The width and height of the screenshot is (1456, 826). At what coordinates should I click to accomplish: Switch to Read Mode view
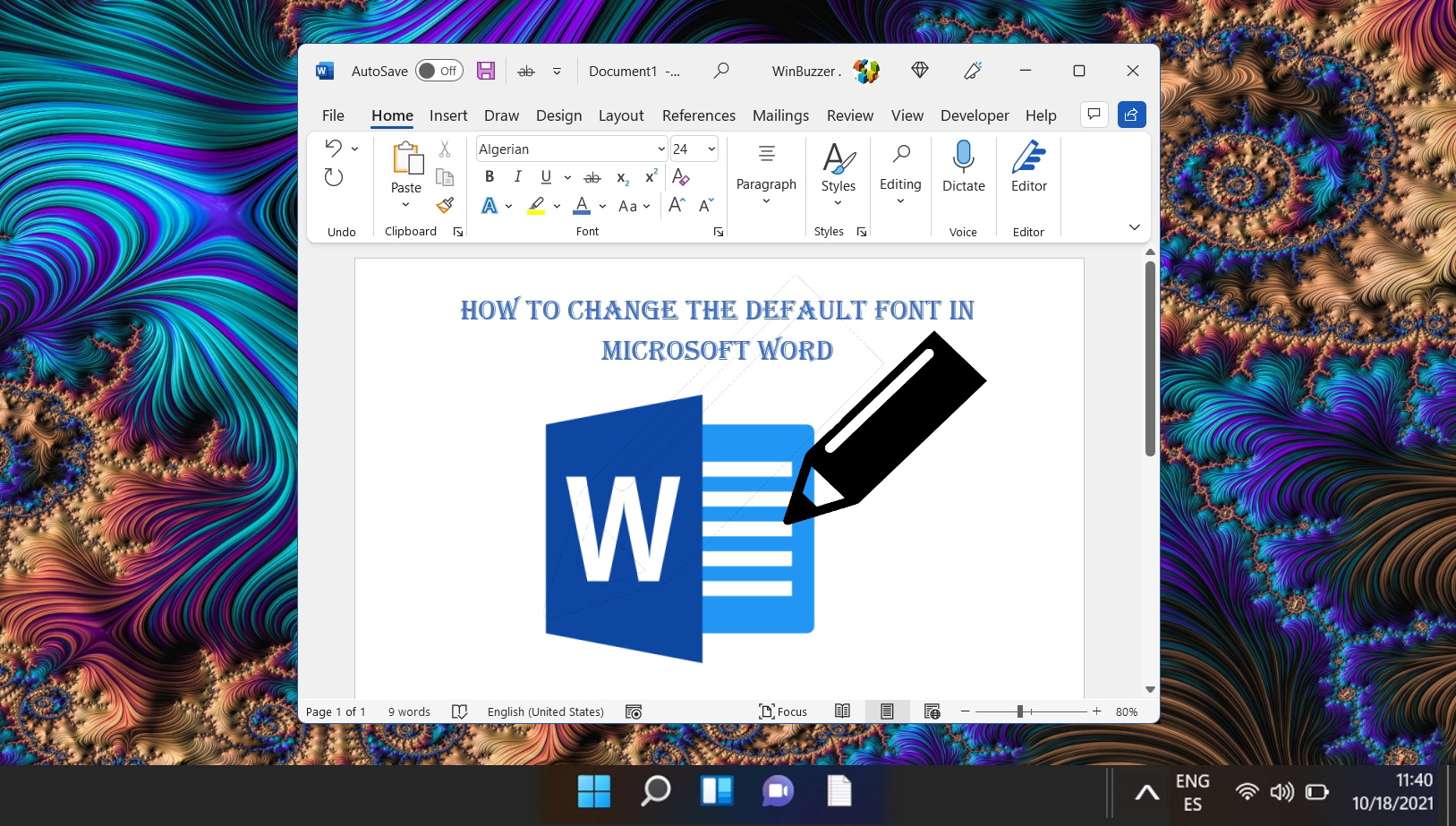coord(842,711)
